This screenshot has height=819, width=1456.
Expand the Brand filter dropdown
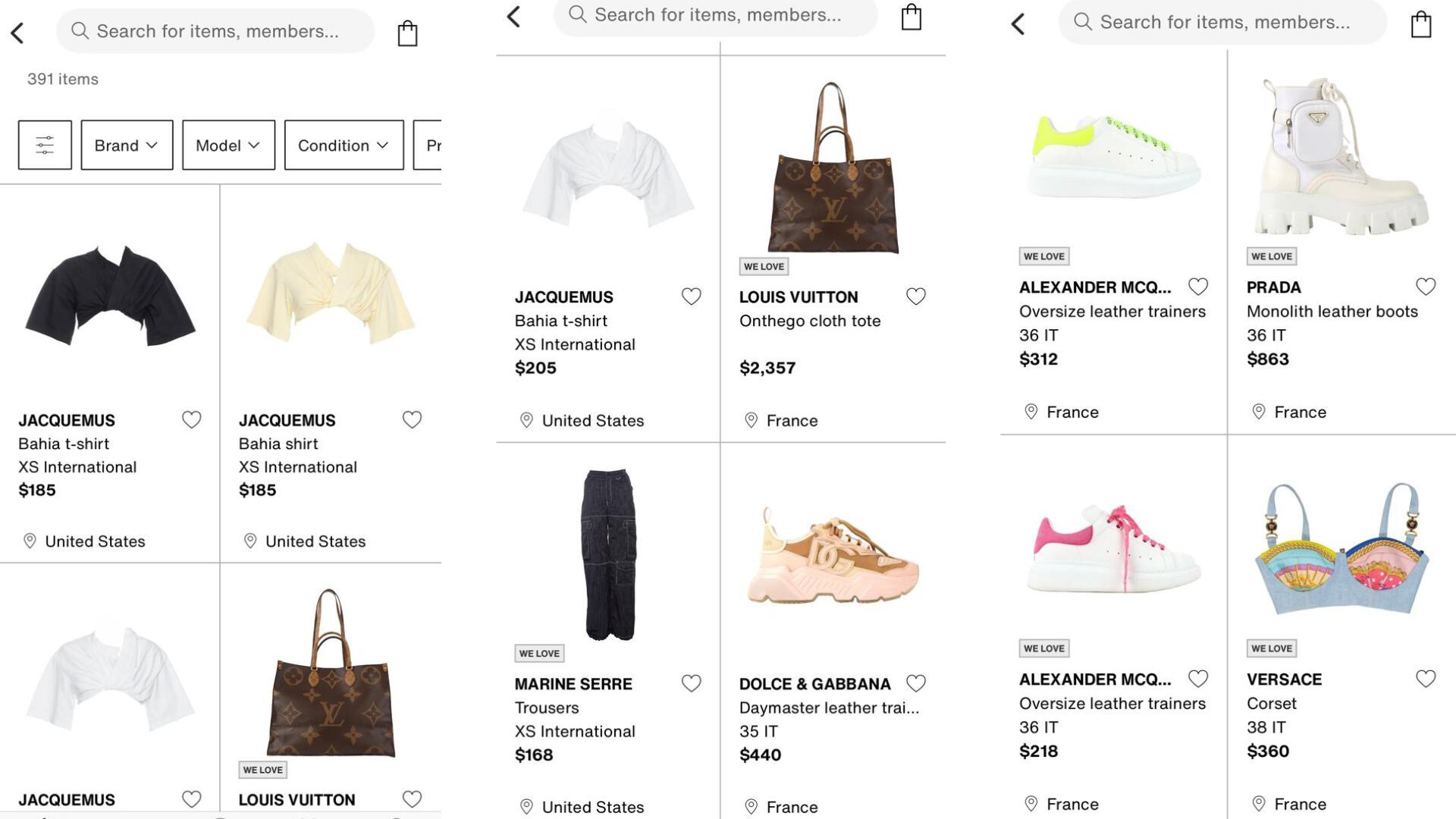point(127,145)
